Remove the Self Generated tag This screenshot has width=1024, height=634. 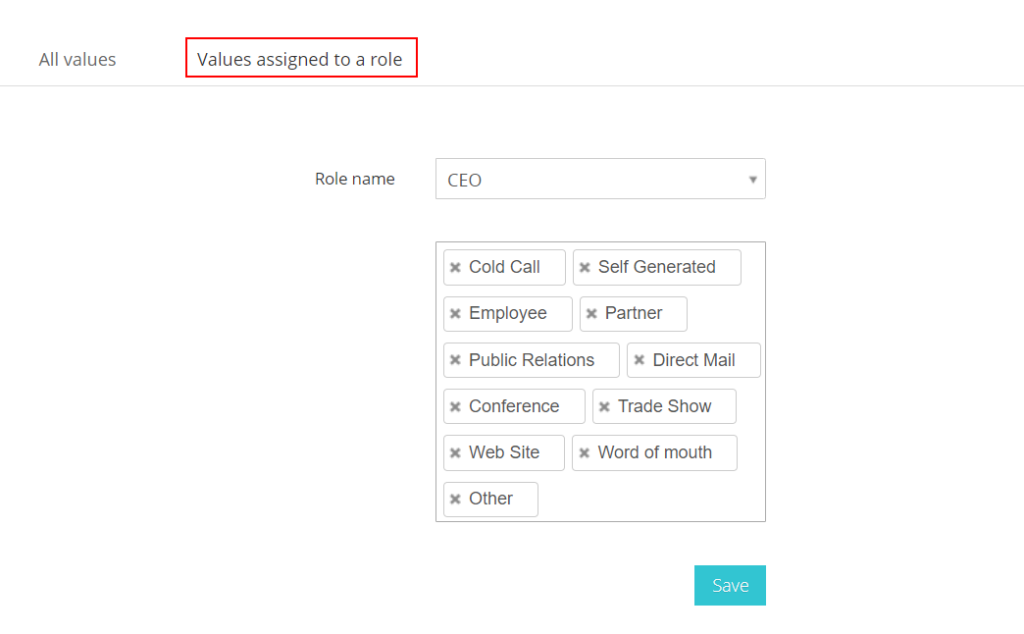click(x=584, y=267)
